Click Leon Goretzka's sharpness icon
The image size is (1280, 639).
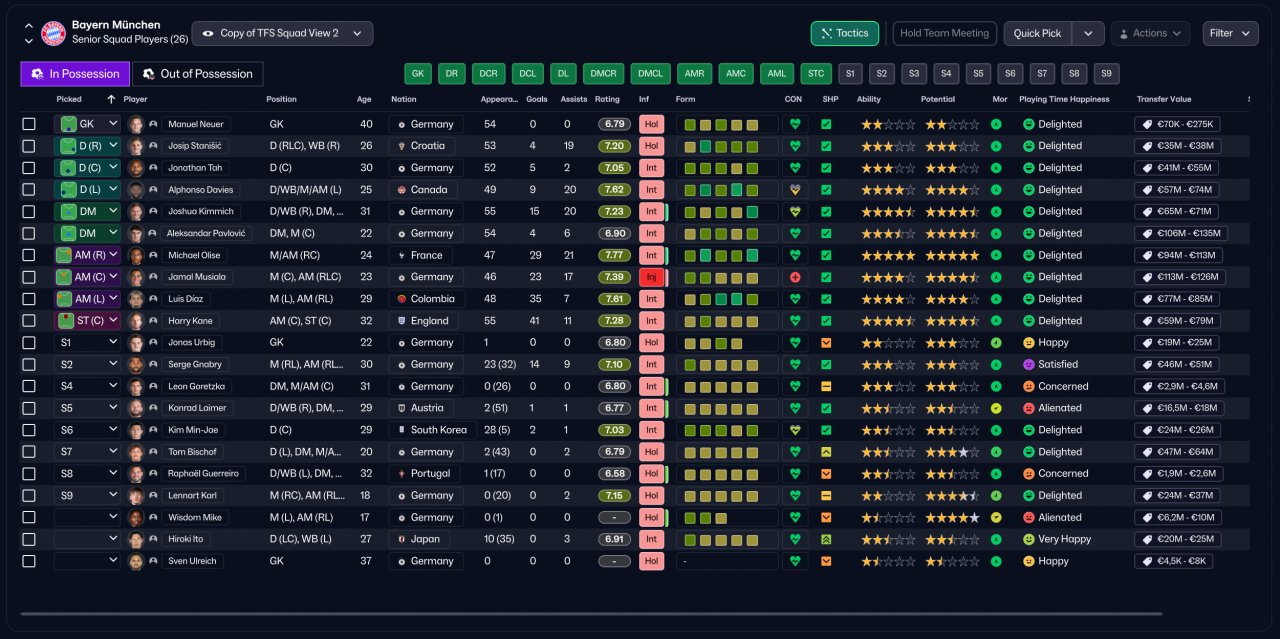coord(826,386)
